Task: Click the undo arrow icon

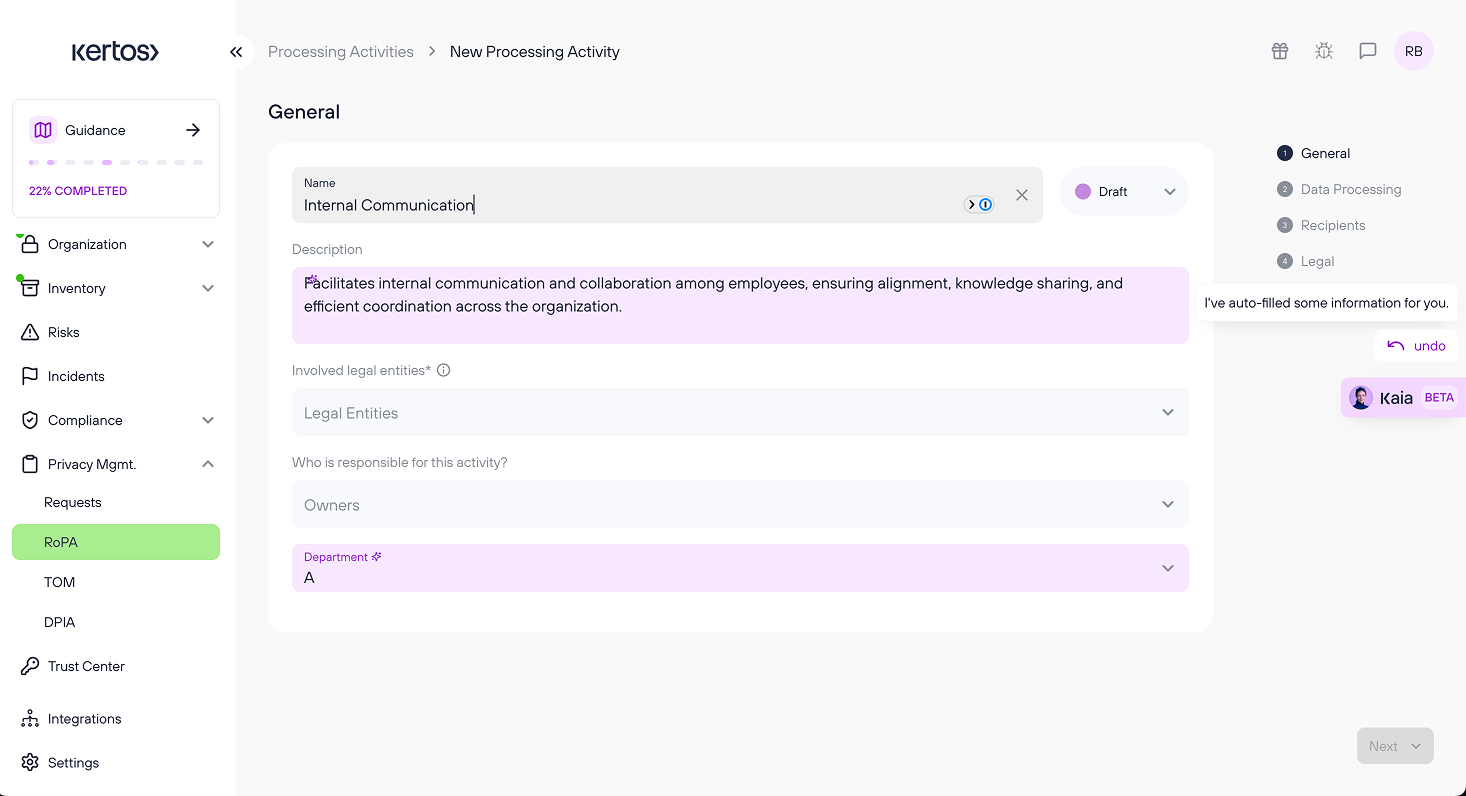Action: click(x=1396, y=346)
